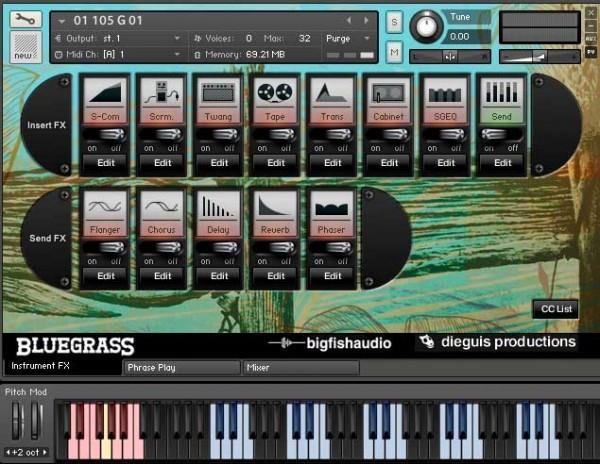Screen dimensions: 600x464
Task: Click the S-Com compressor effect icon
Action: click(x=105, y=93)
